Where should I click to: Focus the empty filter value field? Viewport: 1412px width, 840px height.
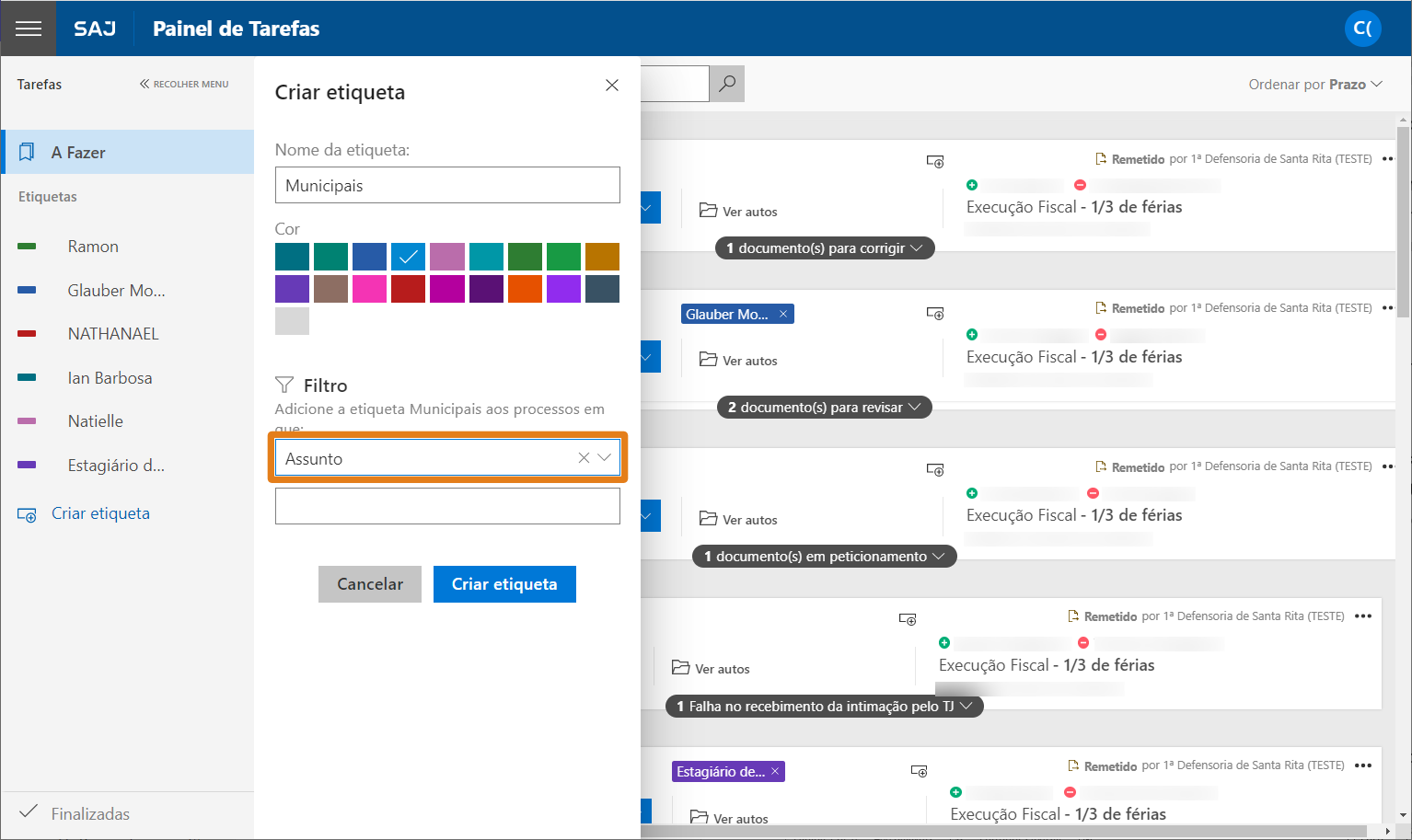point(447,506)
